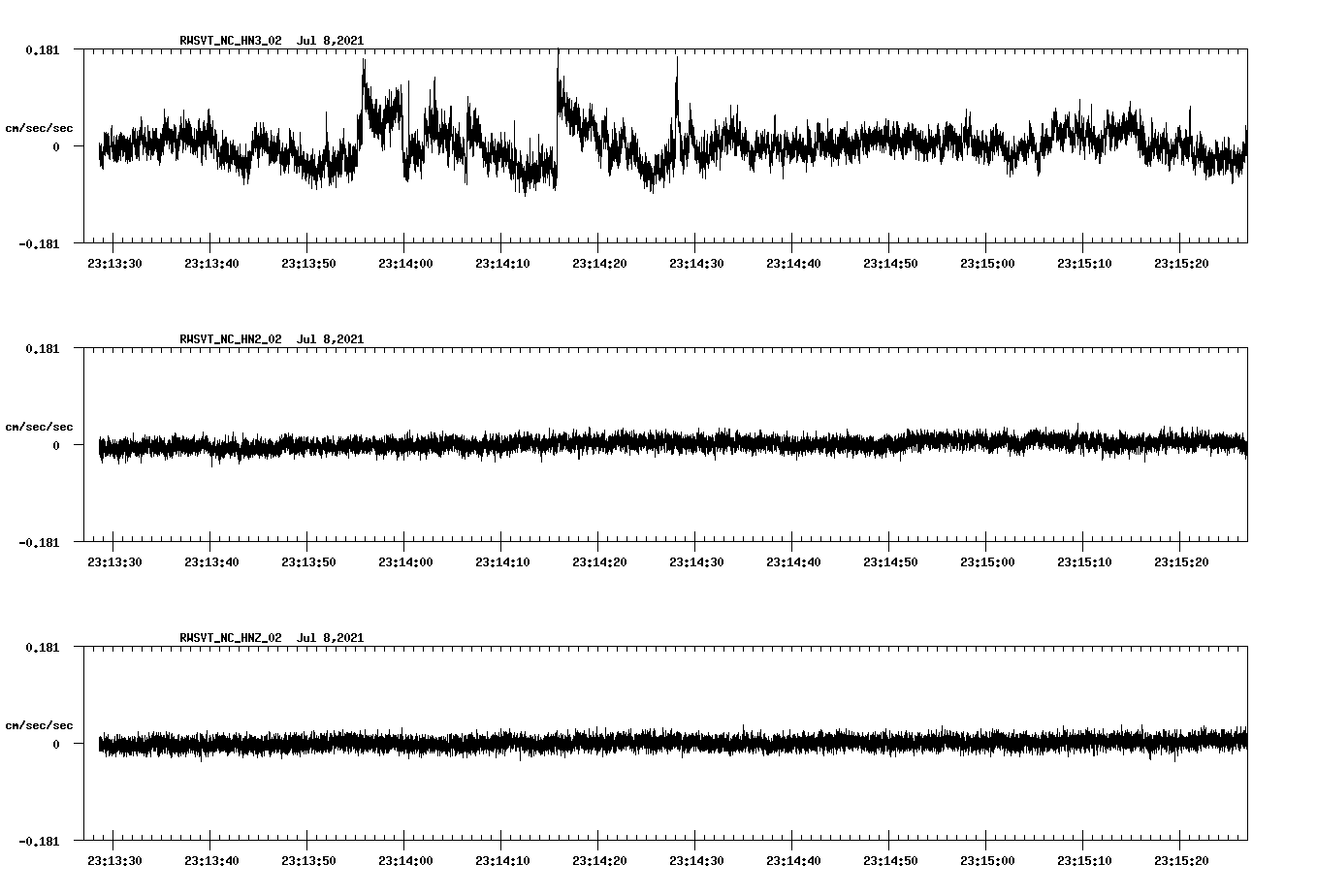Select 23:15:20 time label under HN3 plot
Screen dimensions: 1317x896
(x=1181, y=264)
